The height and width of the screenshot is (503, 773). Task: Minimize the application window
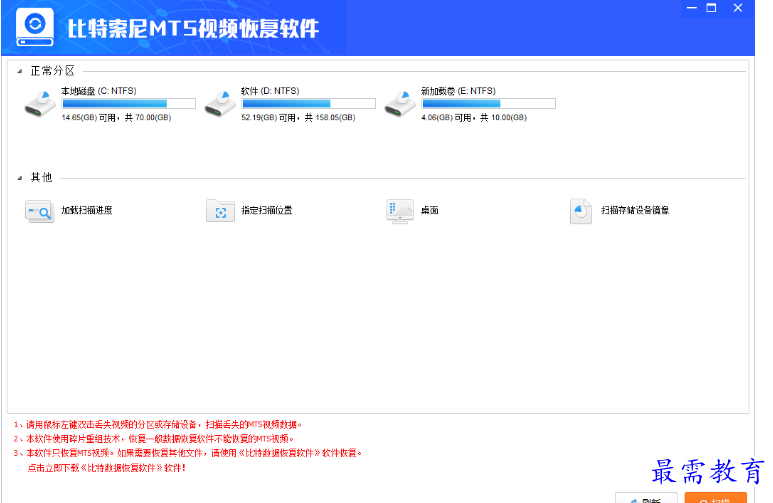(x=692, y=8)
